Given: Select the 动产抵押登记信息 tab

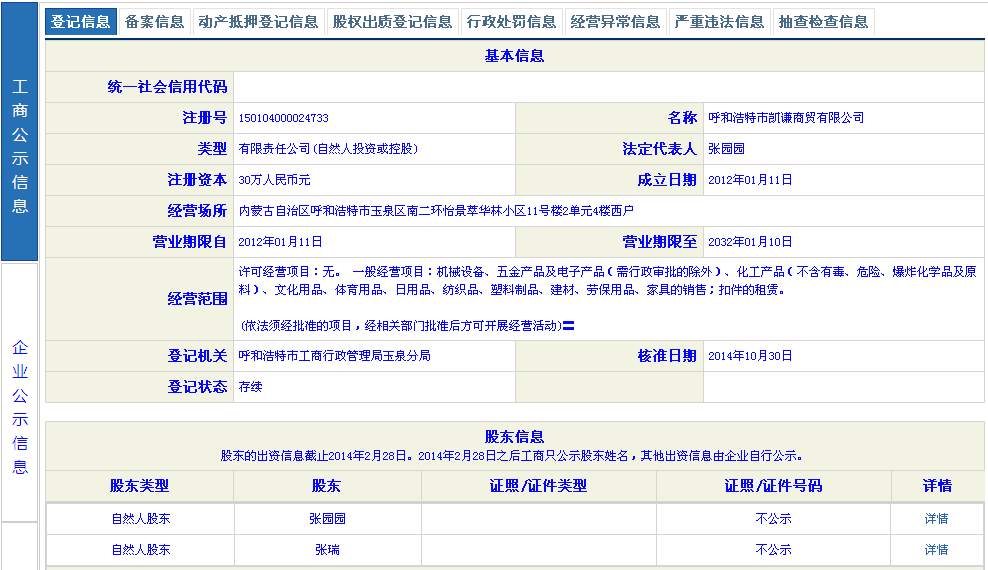Looking at the screenshot, I should click(258, 22).
